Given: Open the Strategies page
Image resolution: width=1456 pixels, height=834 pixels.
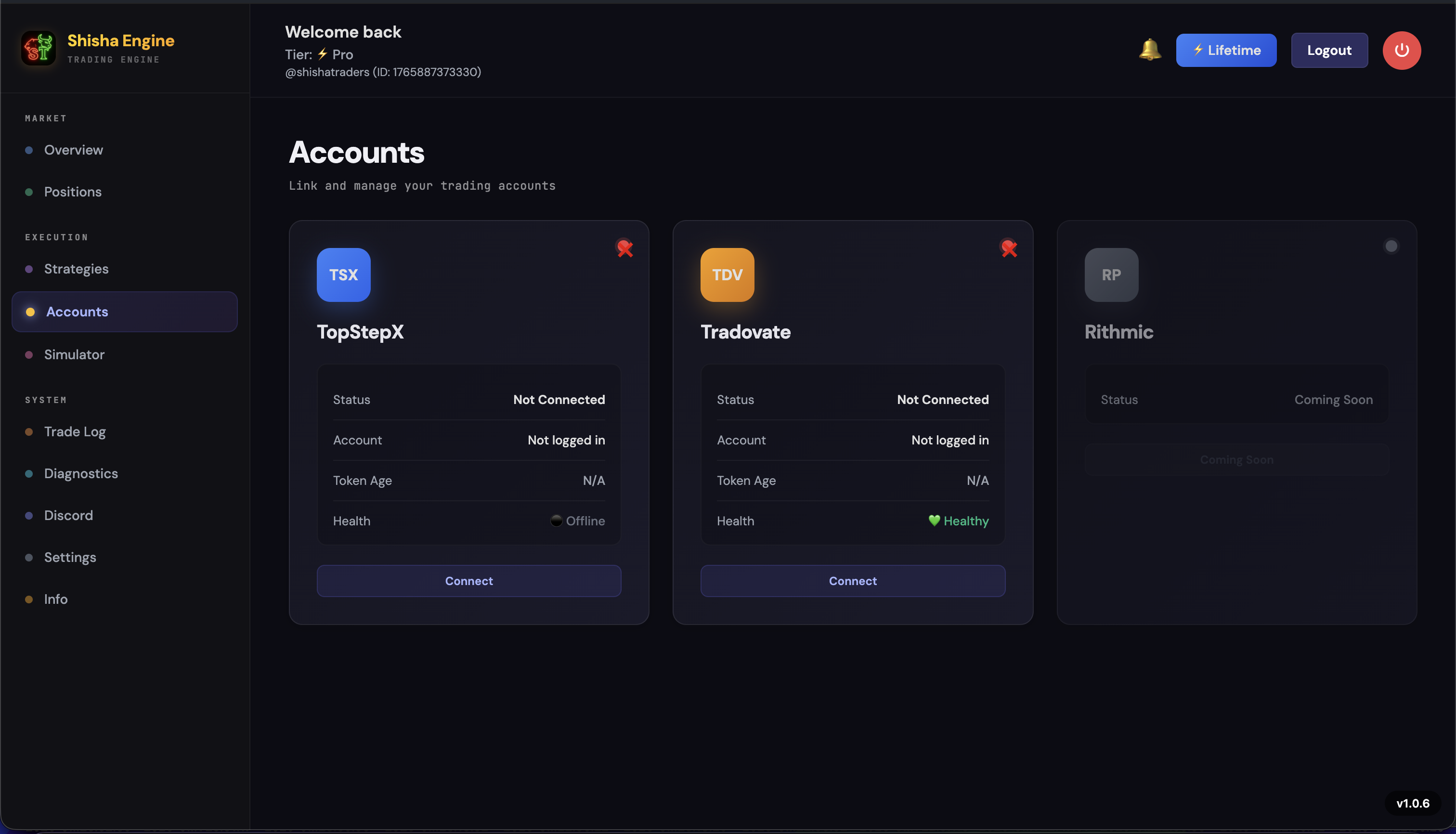Looking at the screenshot, I should pyautogui.click(x=77, y=269).
